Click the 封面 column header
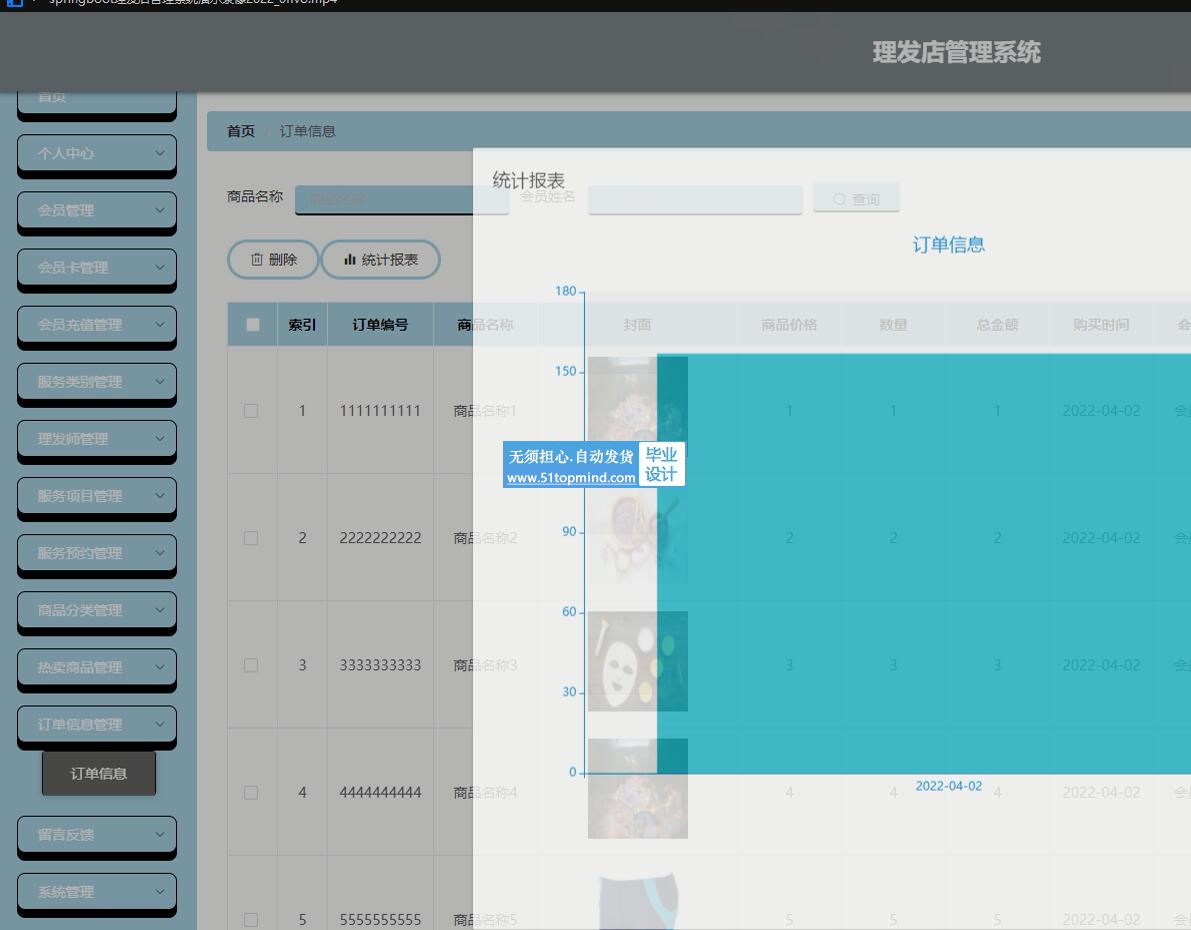The width and height of the screenshot is (1191, 930). point(637,325)
